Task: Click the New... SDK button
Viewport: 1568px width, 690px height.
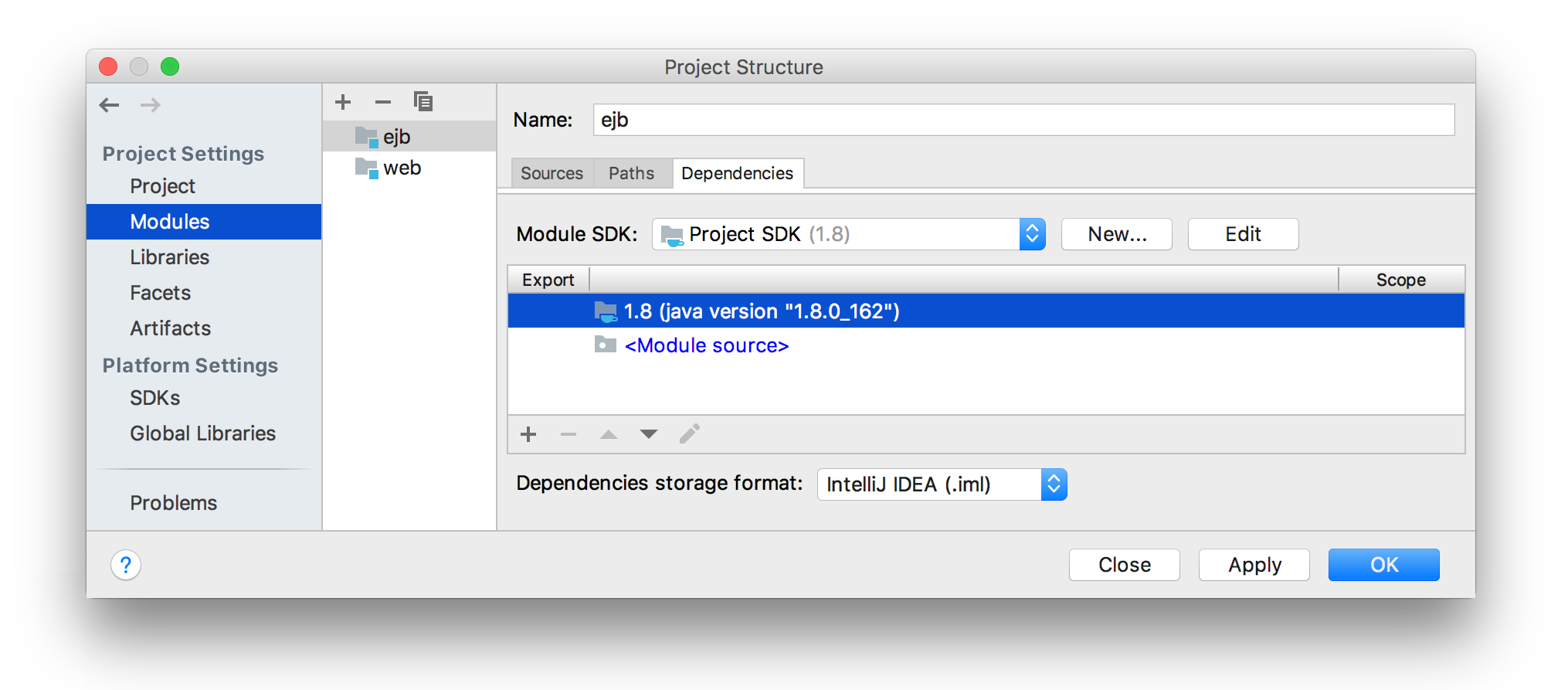Action: (x=1117, y=234)
